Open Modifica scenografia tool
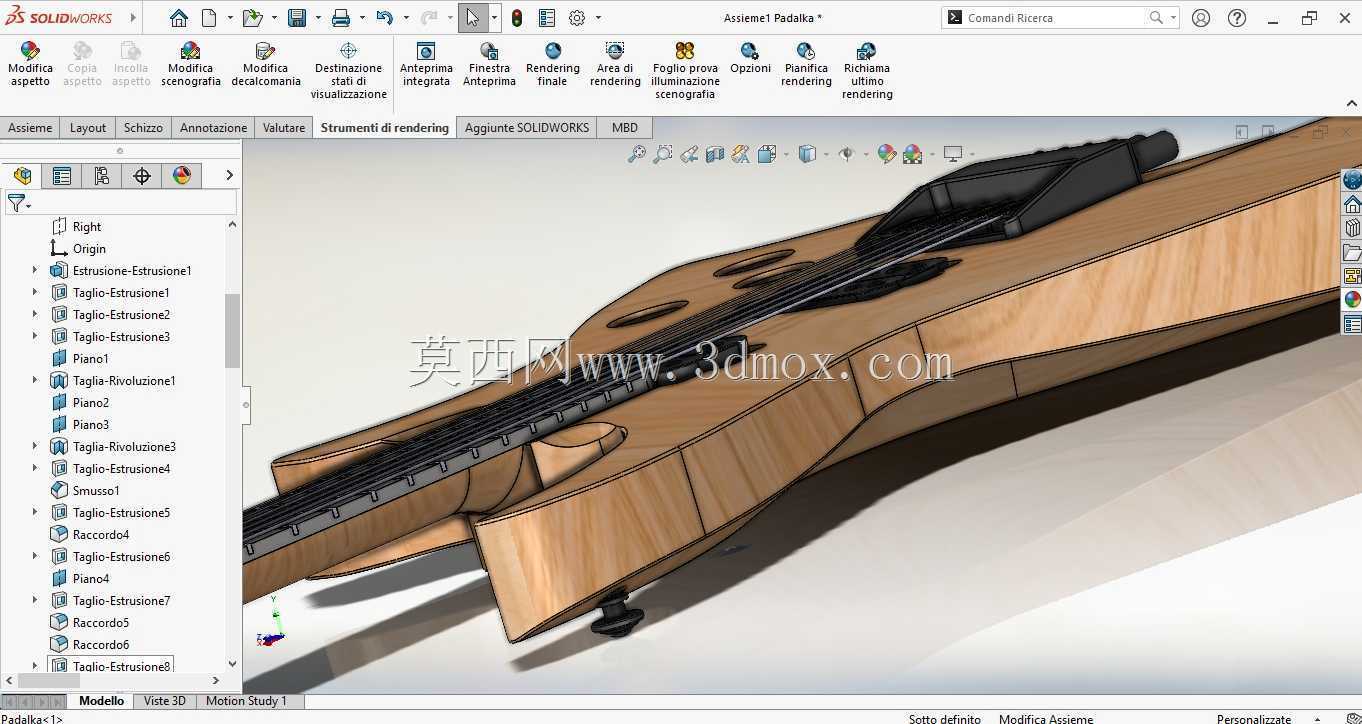The image size is (1362, 724). [x=190, y=64]
